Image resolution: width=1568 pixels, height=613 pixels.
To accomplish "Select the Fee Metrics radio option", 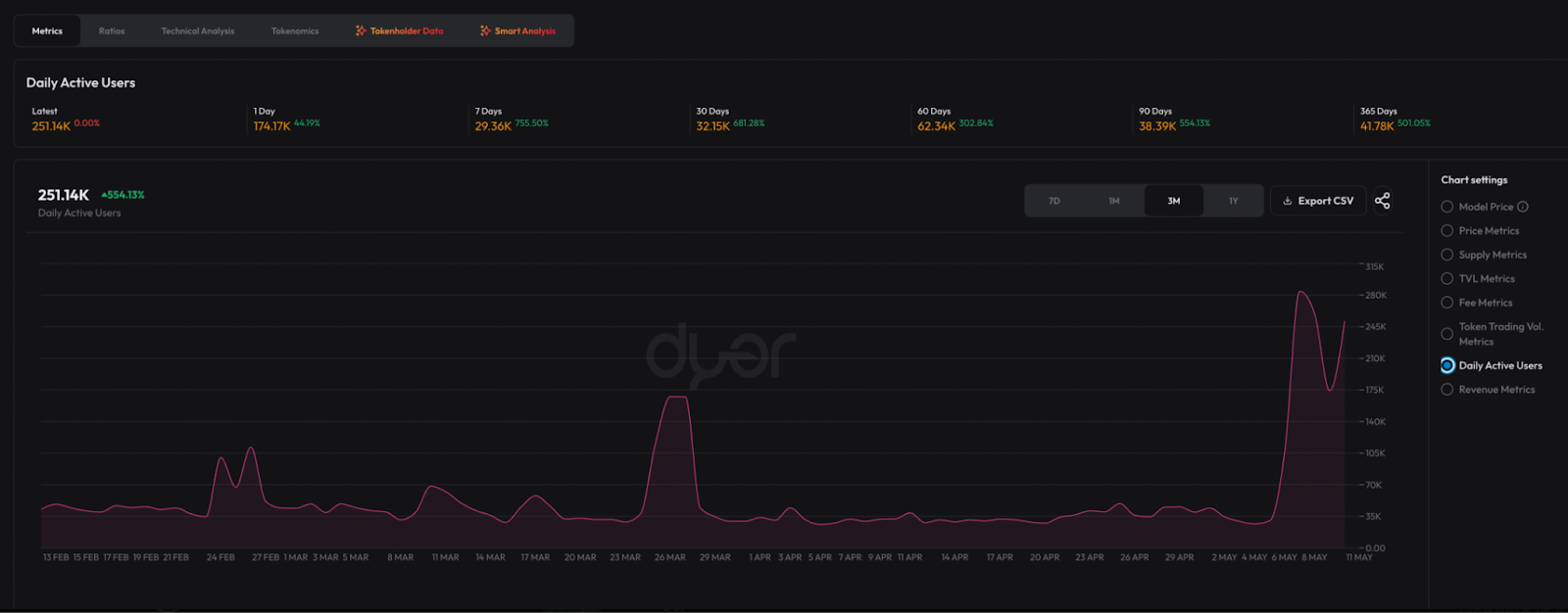I will [1446, 303].
